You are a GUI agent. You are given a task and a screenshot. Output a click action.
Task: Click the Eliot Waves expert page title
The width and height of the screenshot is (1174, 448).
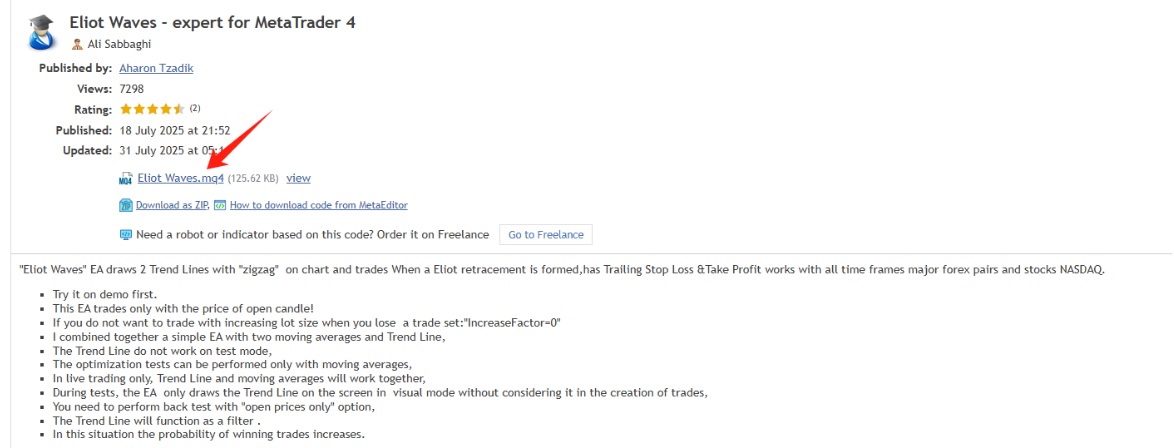click(x=213, y=22)
